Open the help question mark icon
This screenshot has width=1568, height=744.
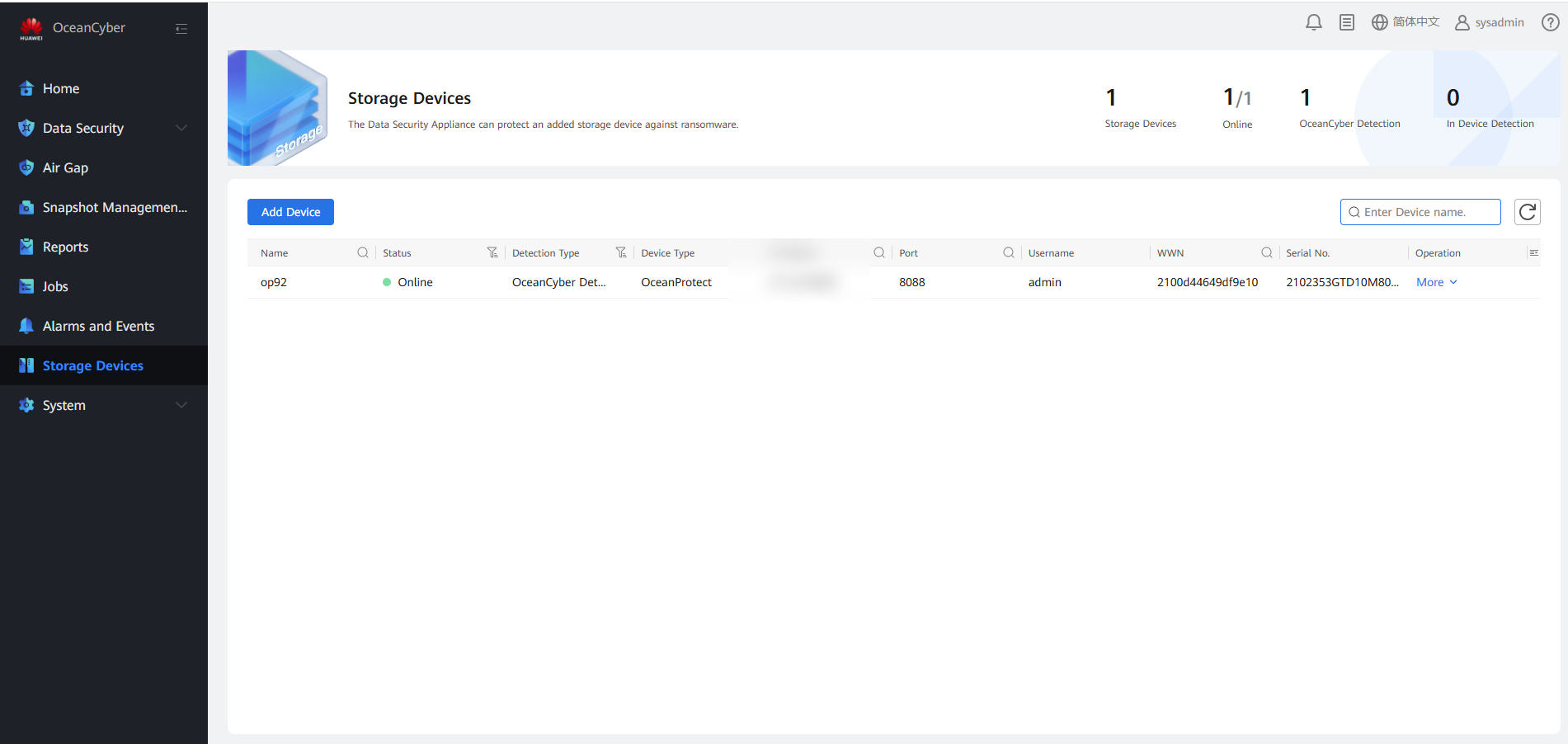point(1550,22)
